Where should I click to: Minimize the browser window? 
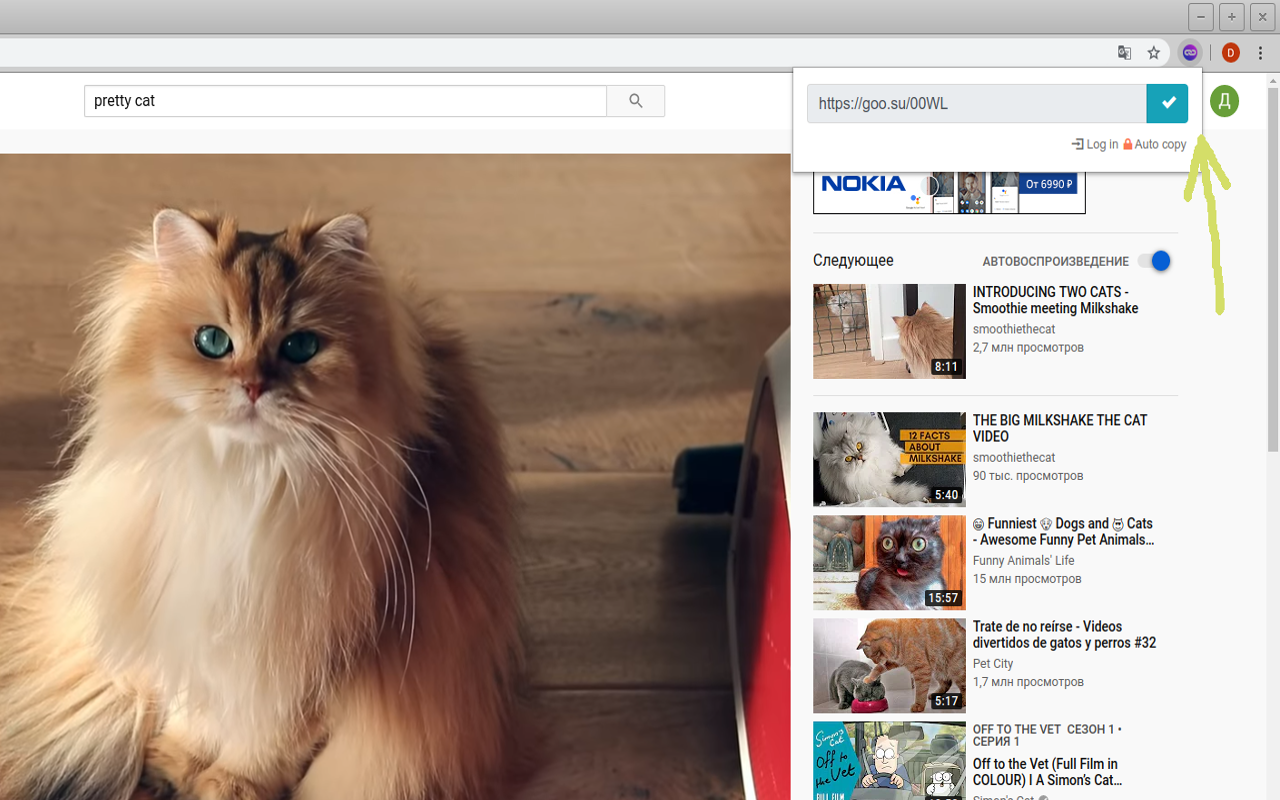click(1201, 17)
